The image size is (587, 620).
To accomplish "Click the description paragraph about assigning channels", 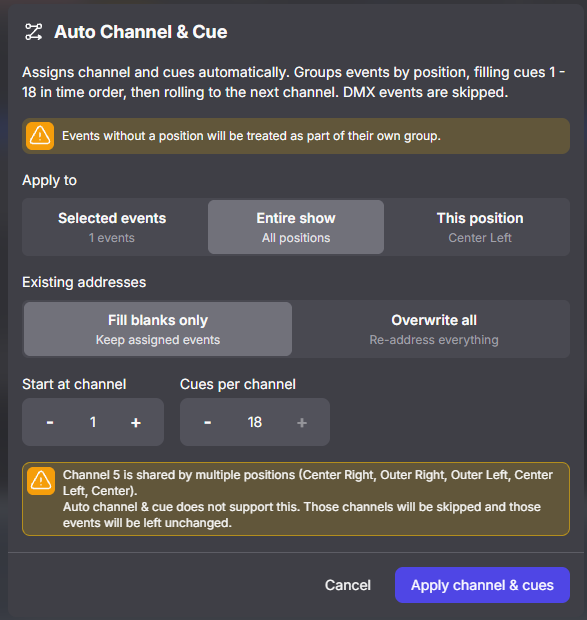I will pyautogui.click(x=294, y=82).
